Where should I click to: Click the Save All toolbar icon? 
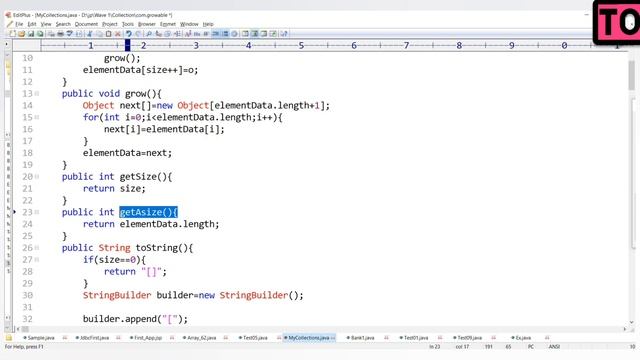coord(40,34)
